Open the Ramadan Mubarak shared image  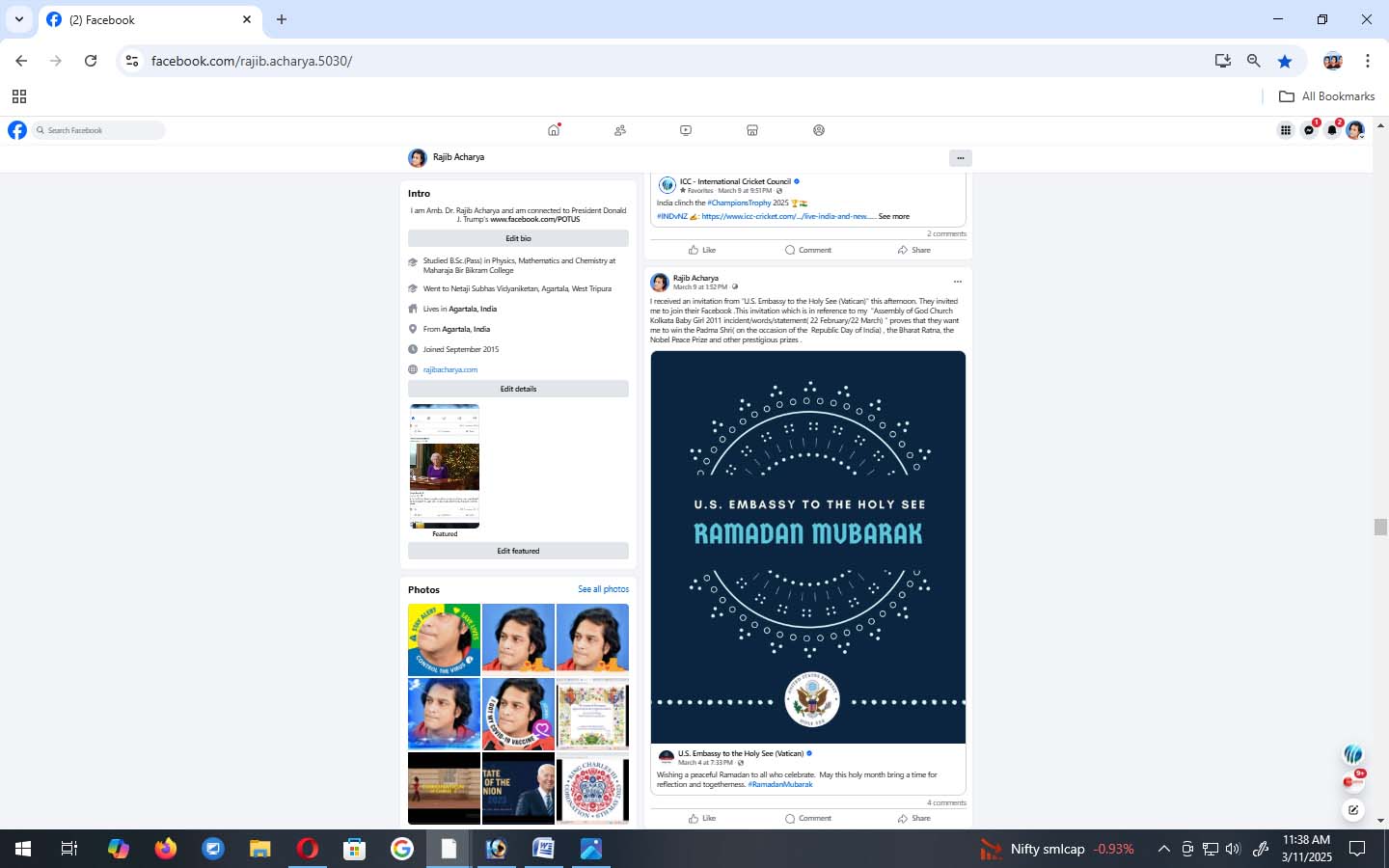pos(808,547)
